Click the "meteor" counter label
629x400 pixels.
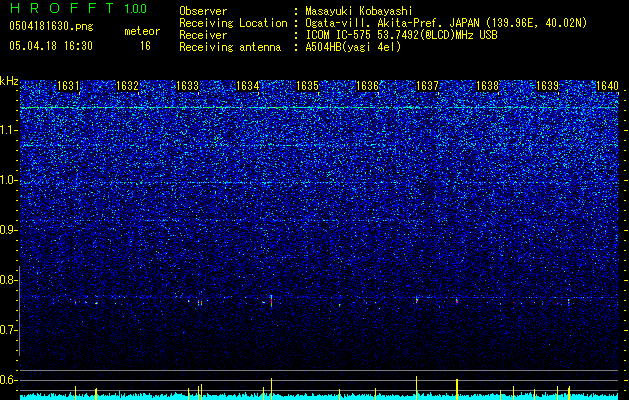click(x=142, y=31)
